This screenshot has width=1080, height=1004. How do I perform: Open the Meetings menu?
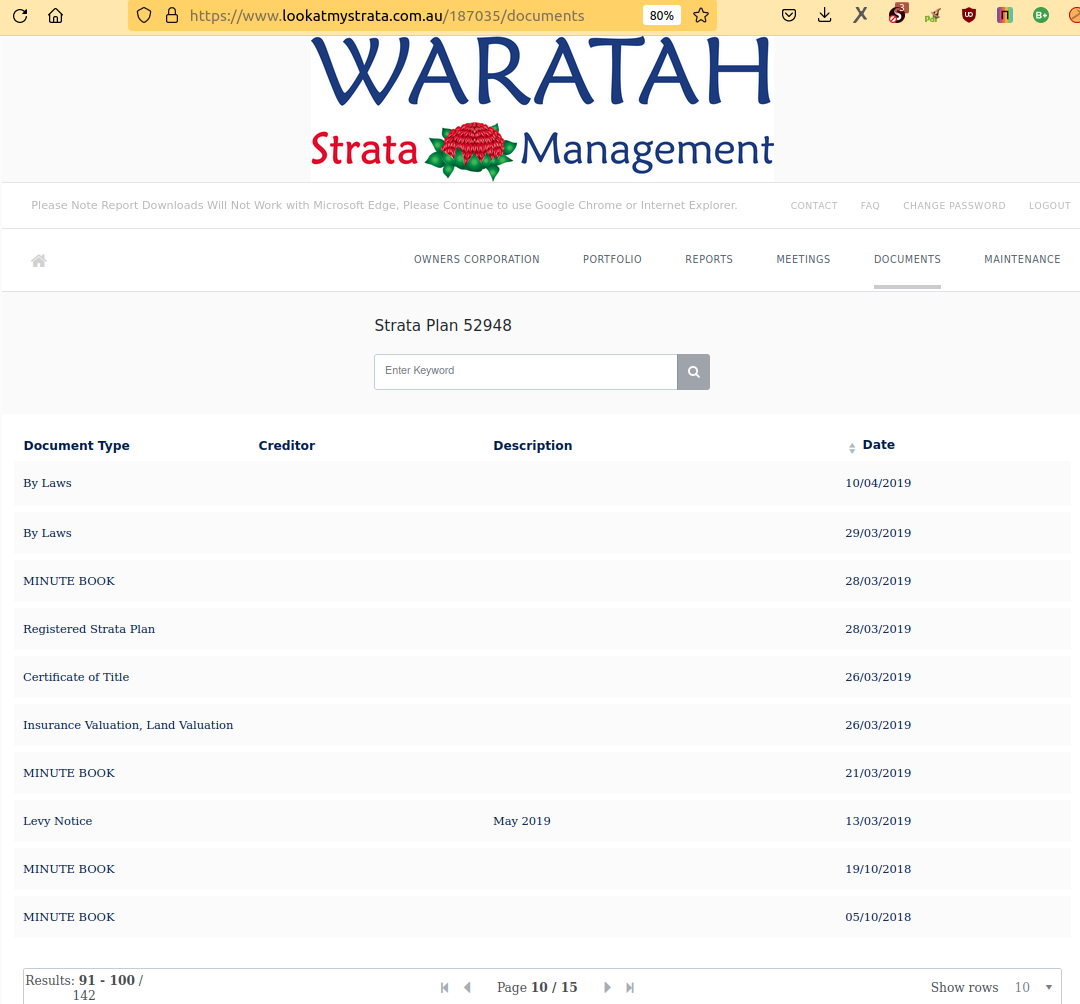[803, 260]
